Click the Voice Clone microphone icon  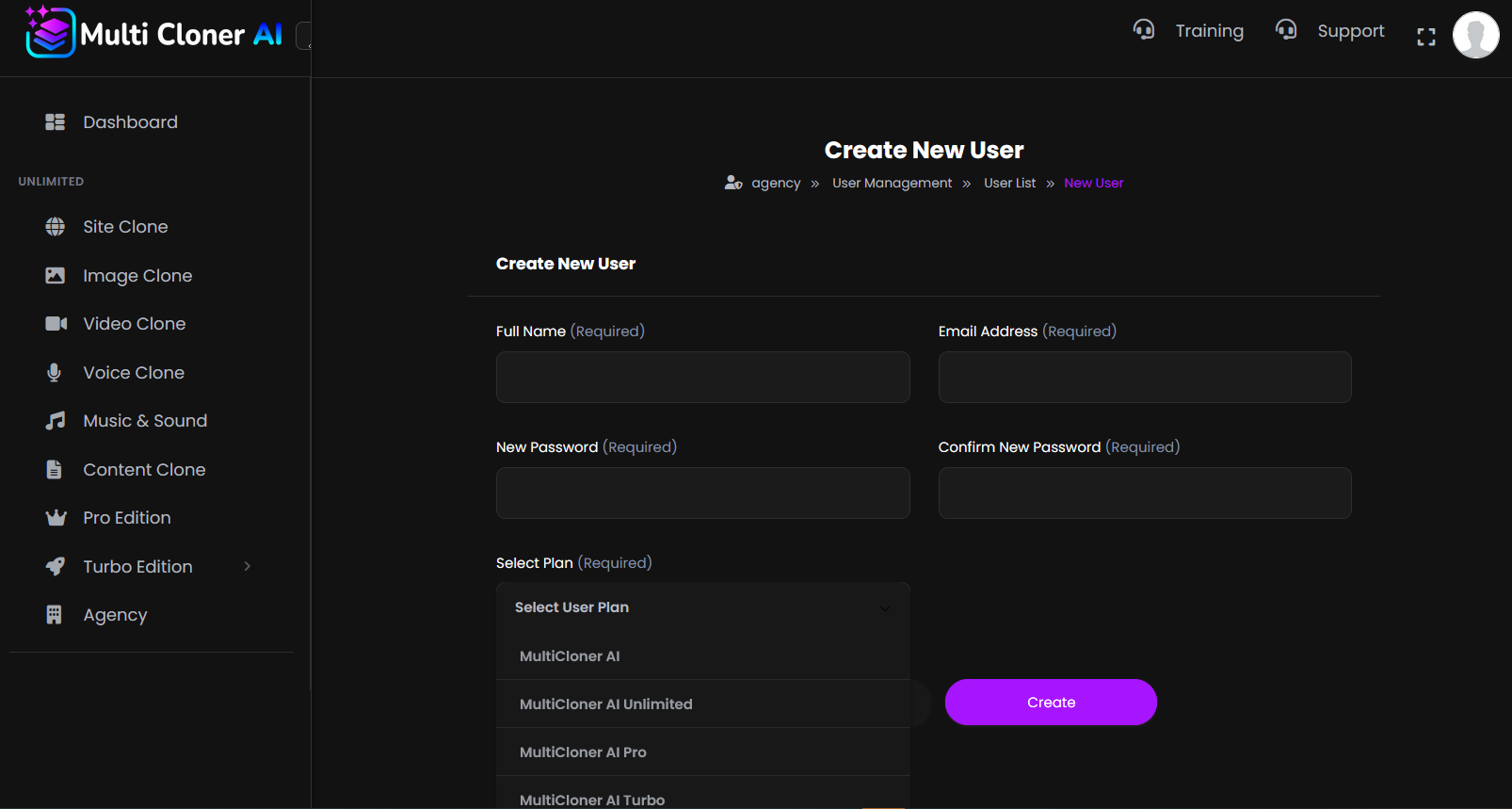(x=55, y=373)
